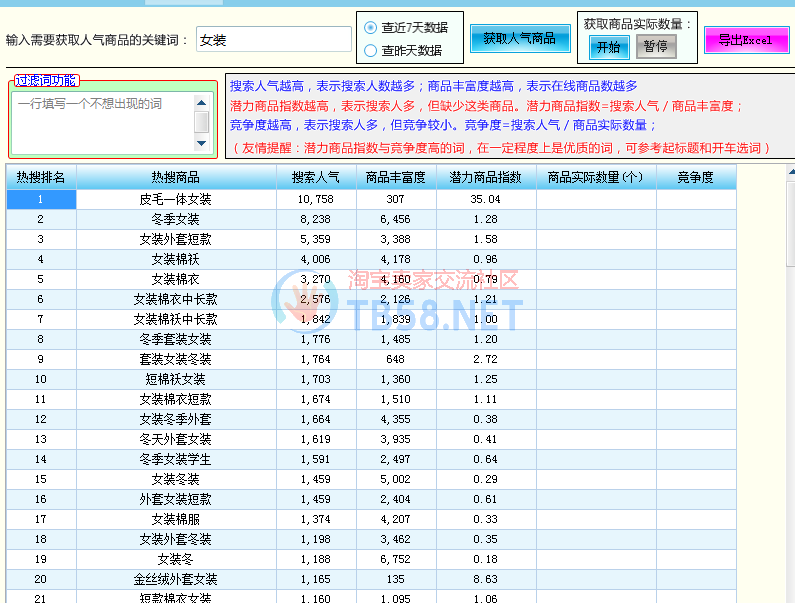Click the 女装外套短款 product cell

click(176, 239)
